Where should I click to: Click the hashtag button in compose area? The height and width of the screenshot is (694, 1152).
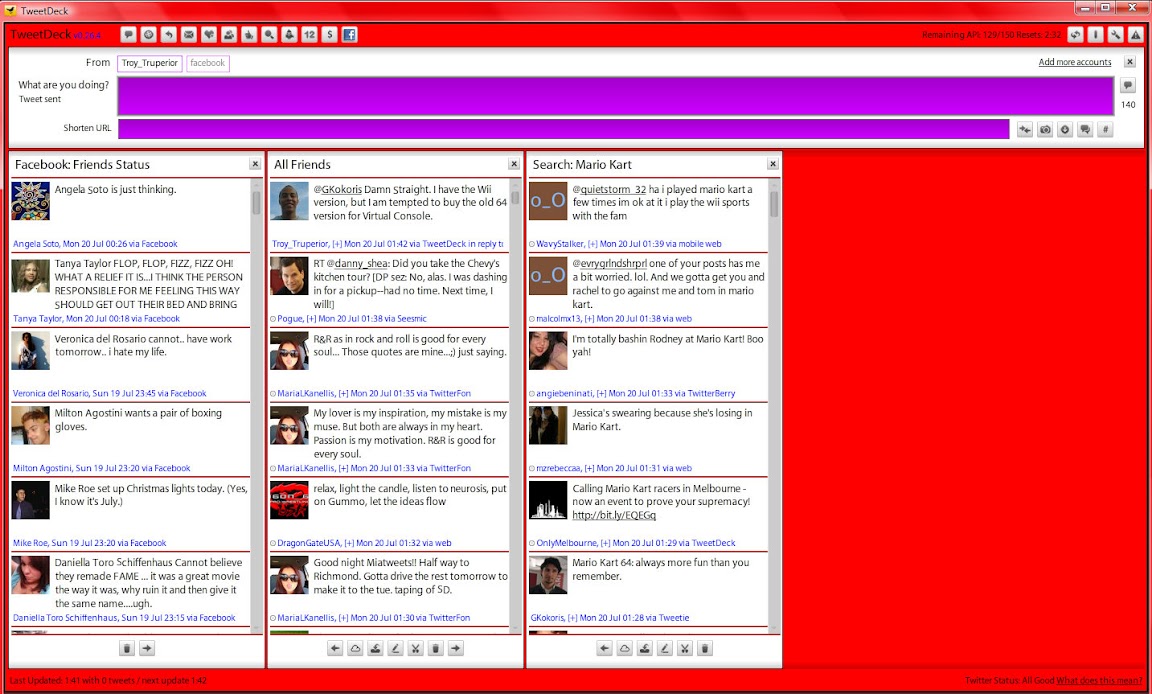[x=1105, y=130]
